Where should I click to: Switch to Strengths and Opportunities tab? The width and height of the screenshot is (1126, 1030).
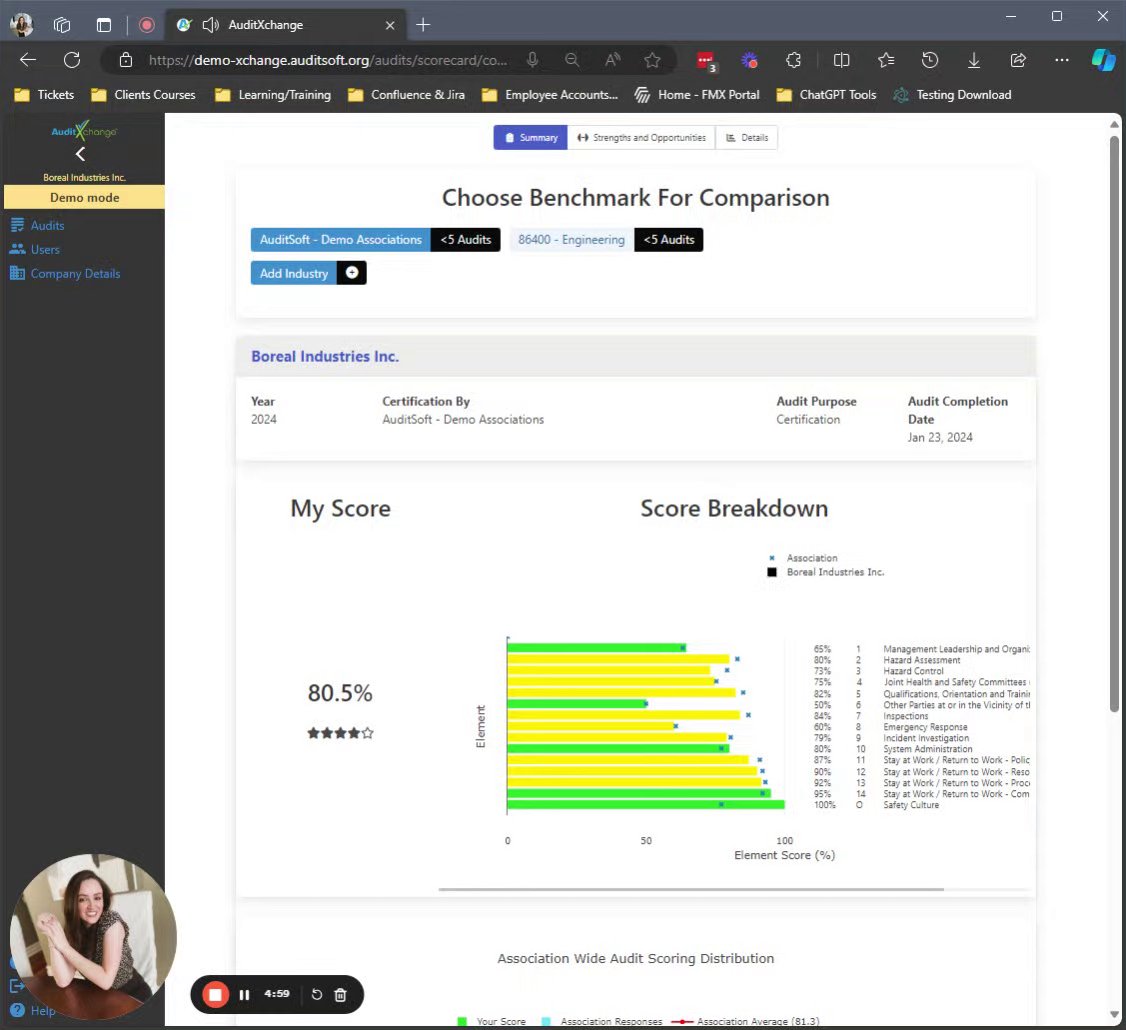[641, 137]
